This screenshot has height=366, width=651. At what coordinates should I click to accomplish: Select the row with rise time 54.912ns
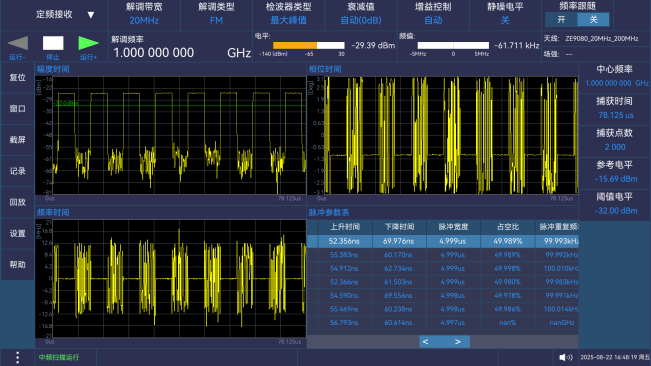(x=443, y=268)
